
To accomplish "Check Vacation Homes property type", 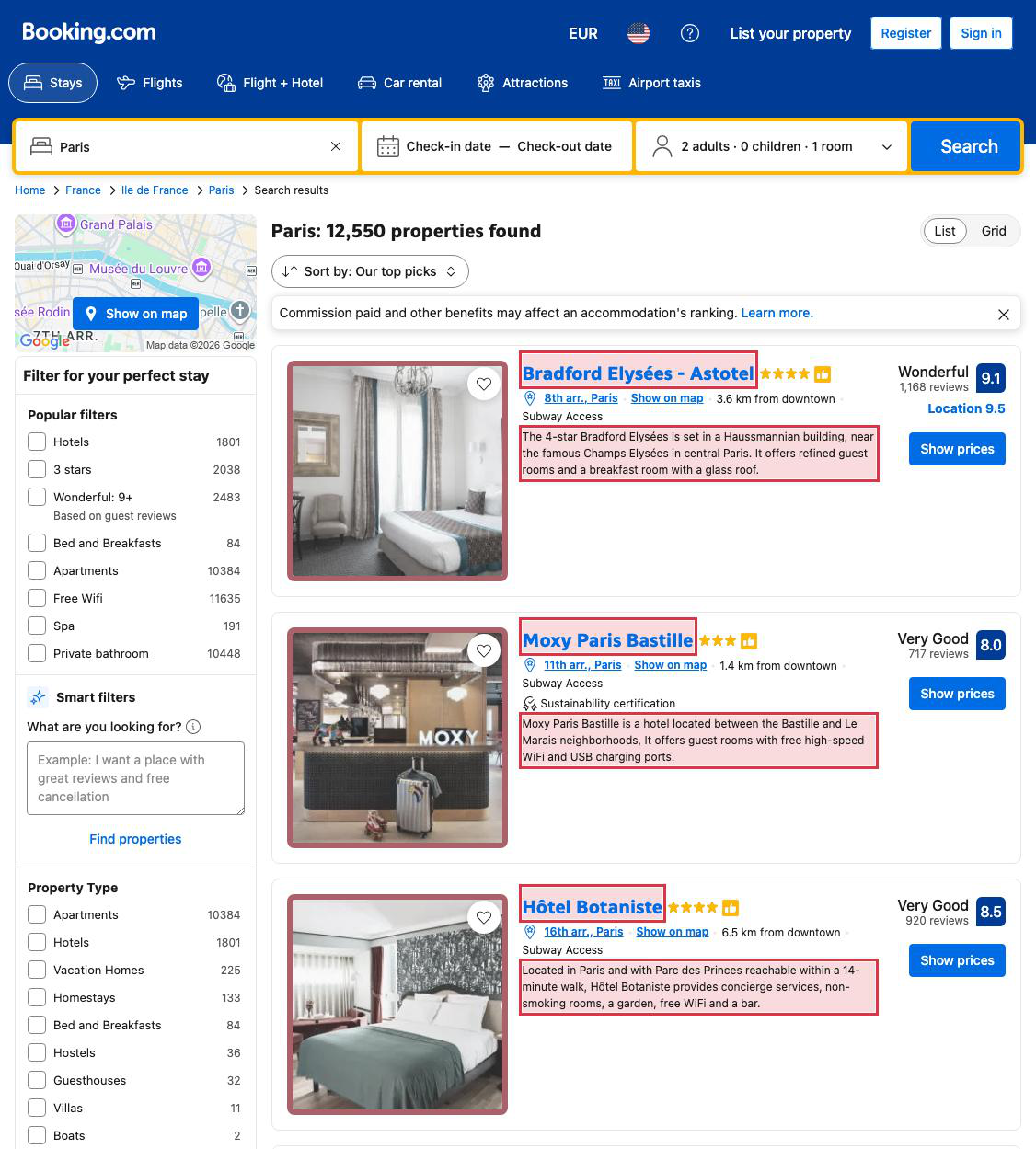I will tap(37, 970).
